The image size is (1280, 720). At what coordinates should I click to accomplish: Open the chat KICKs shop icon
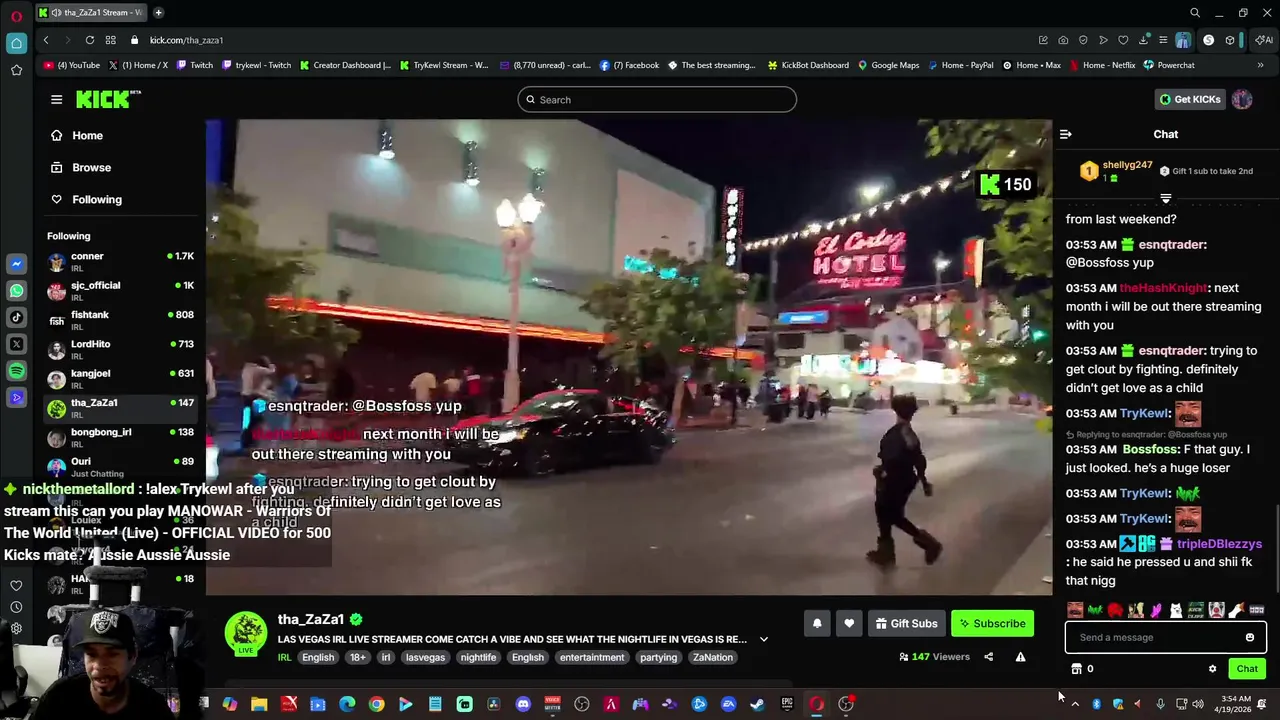(x=1076, y=669)
